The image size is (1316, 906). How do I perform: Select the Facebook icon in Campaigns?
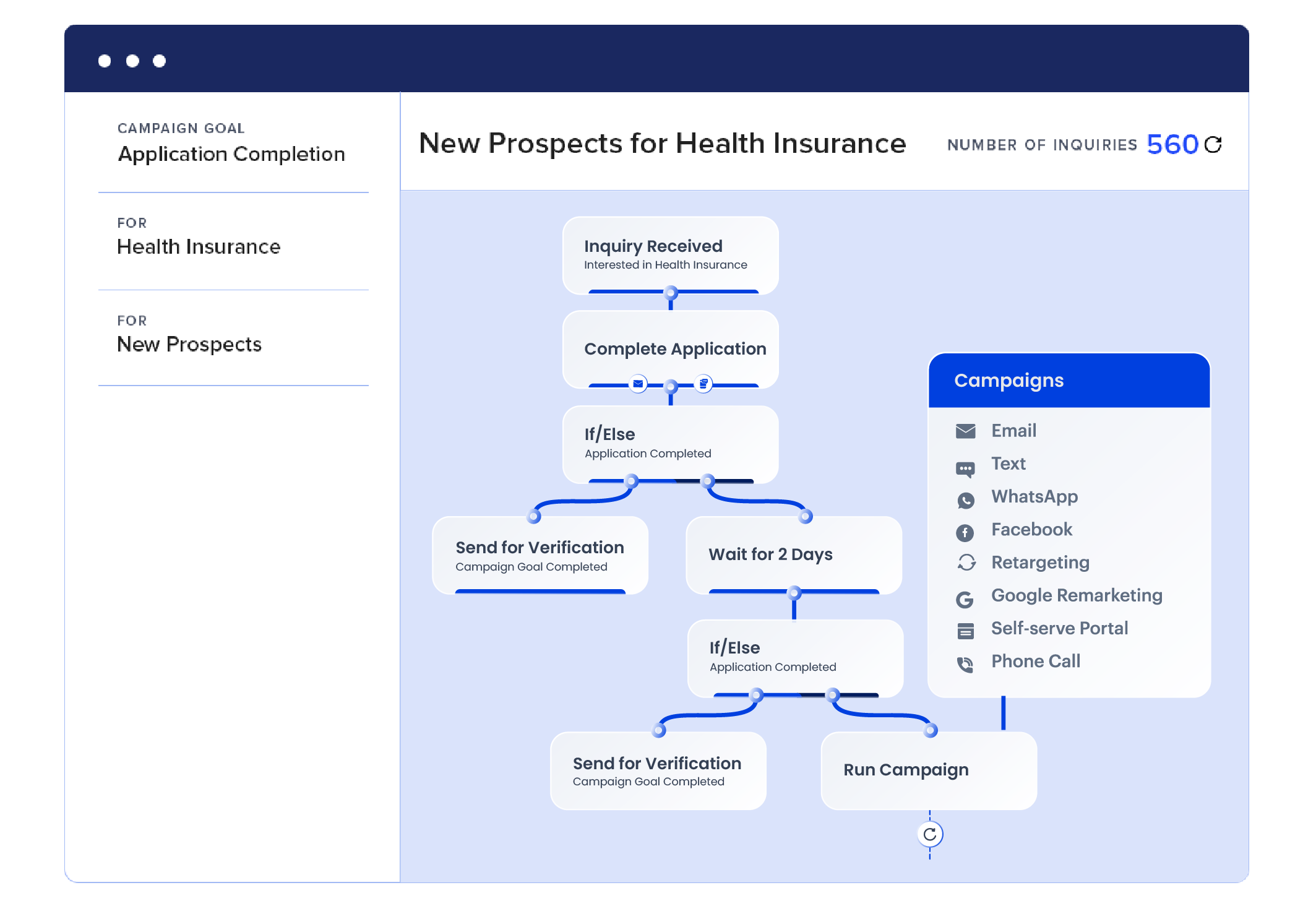click(965, 532)
